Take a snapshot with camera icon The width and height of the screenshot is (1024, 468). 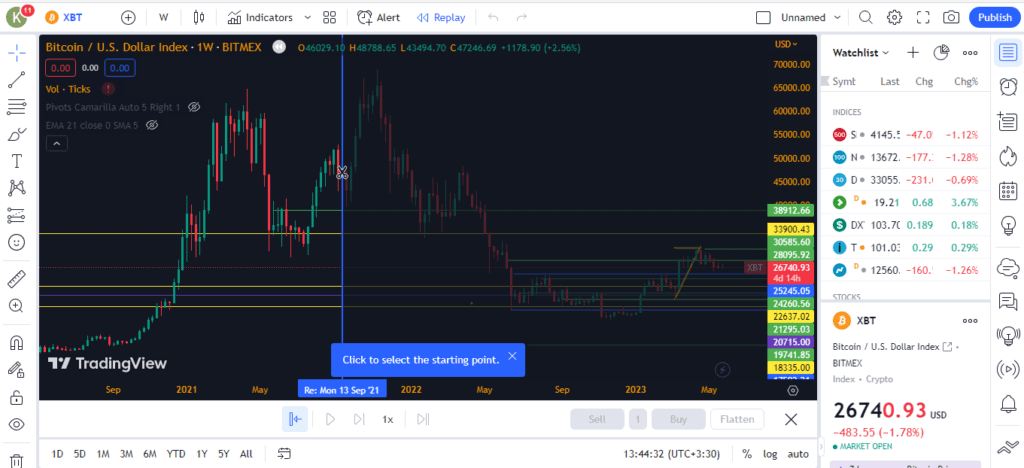pyautogui.click(x=951, y=17)
